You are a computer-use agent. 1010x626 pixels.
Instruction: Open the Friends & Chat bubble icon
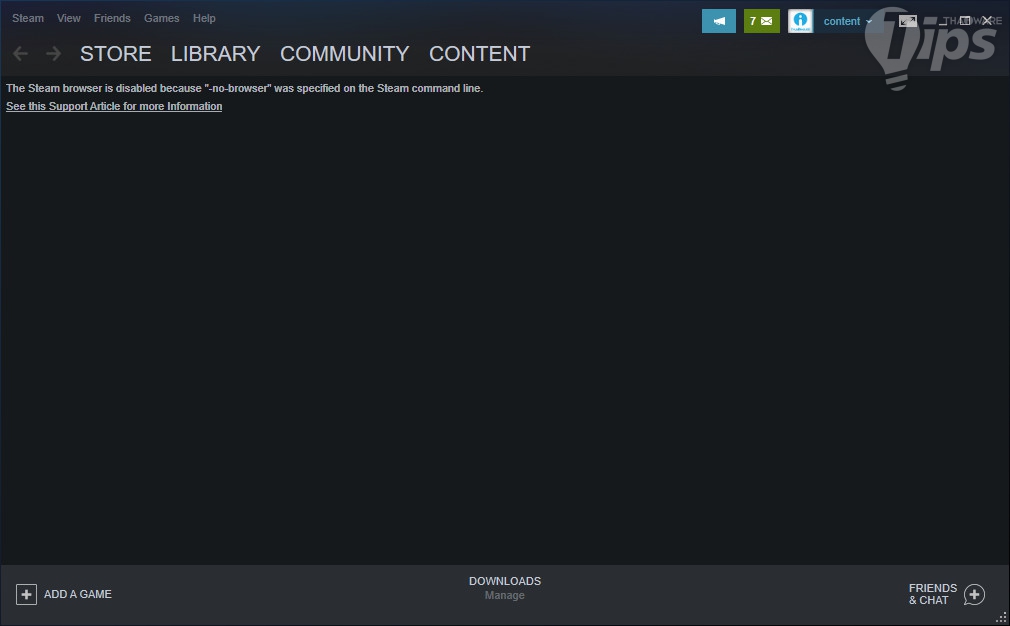tap(975, 594)
